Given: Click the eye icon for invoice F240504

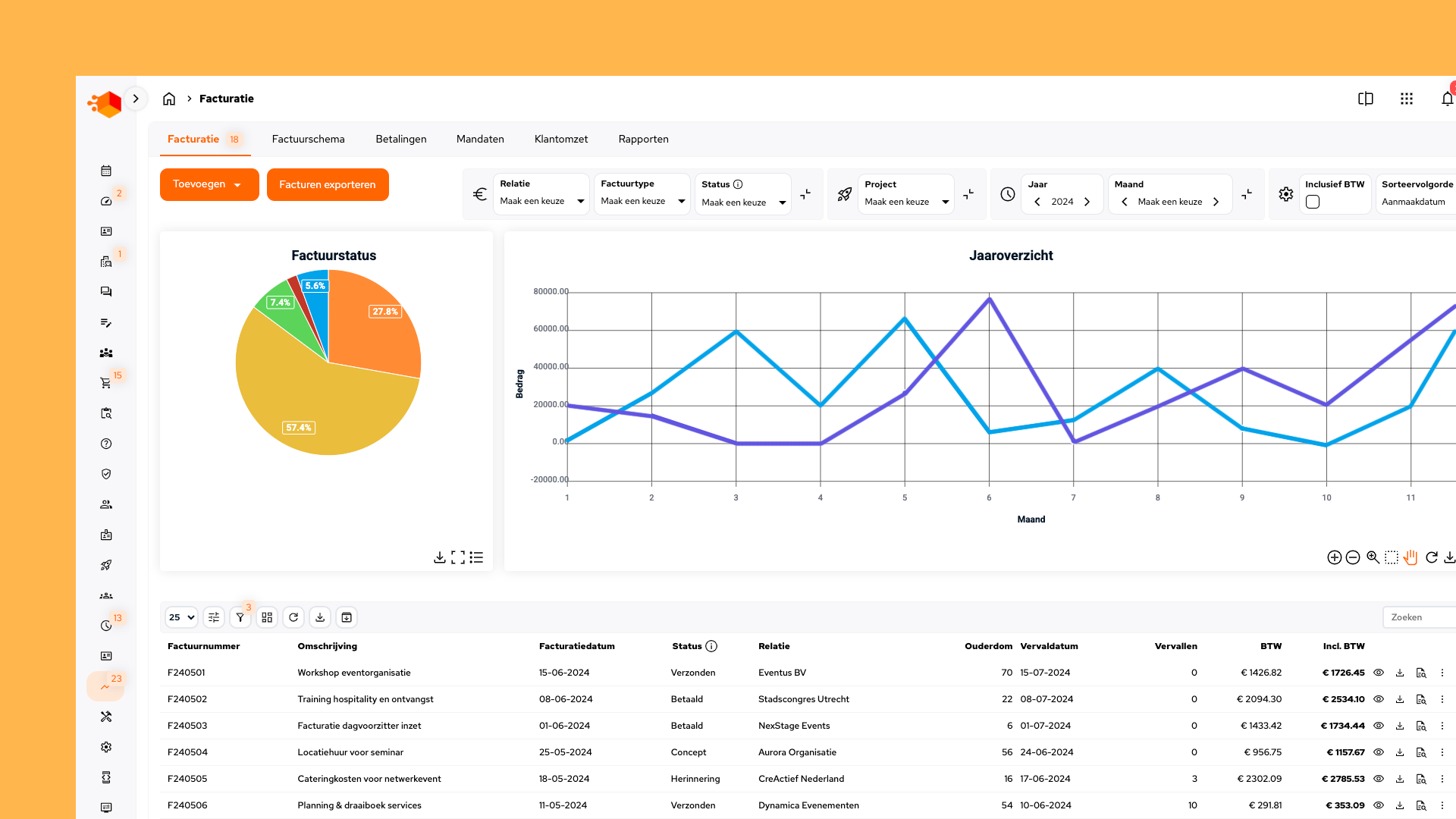Looking at the screenshot, I should coord(1379,752).
